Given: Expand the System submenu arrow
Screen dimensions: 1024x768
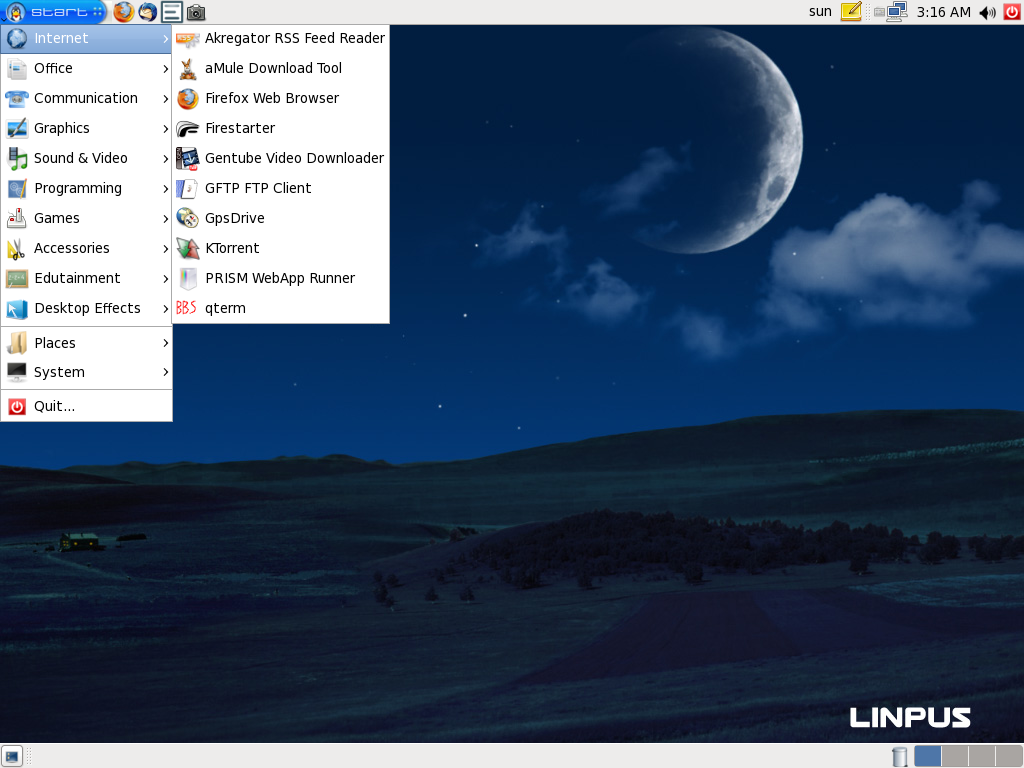Looking at the screenshot, I should (165, 372).
